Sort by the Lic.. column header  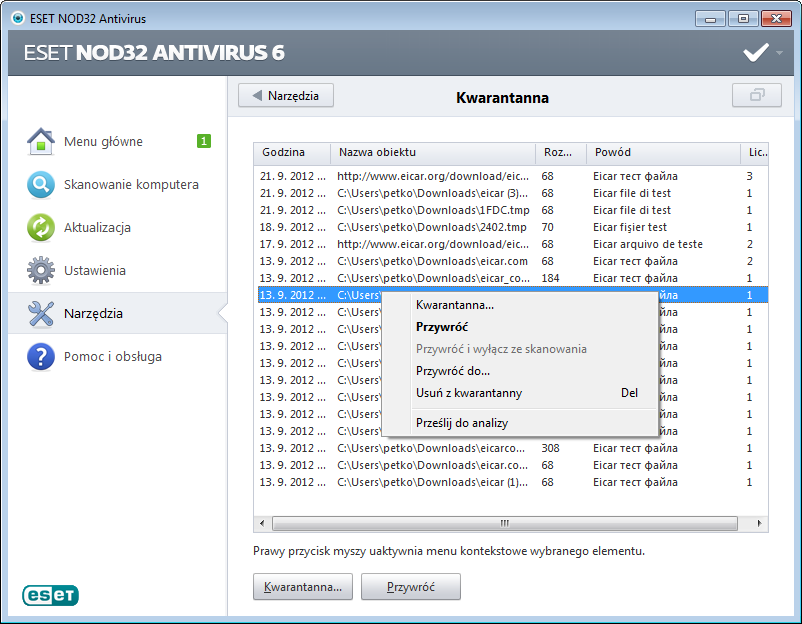pos(755,152)
